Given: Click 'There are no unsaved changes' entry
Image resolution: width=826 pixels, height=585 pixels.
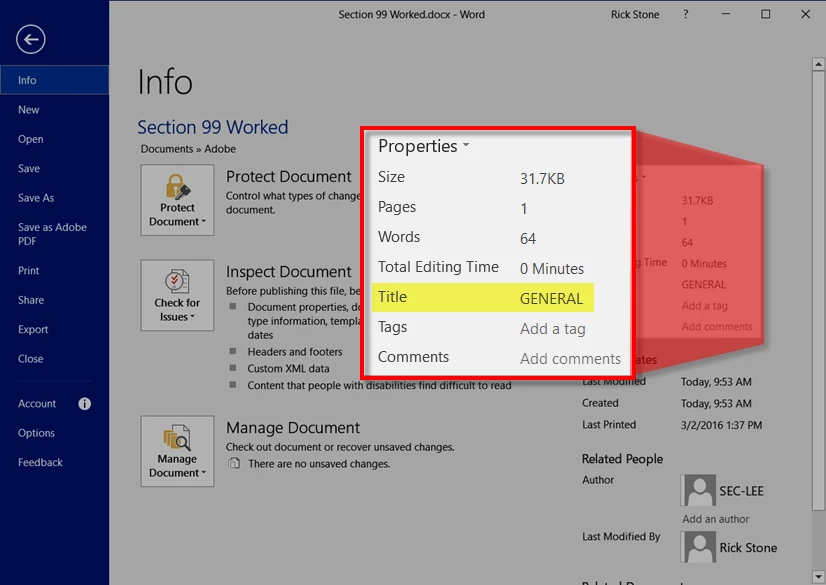Looking at the screenshot, I should pos(319,464).
